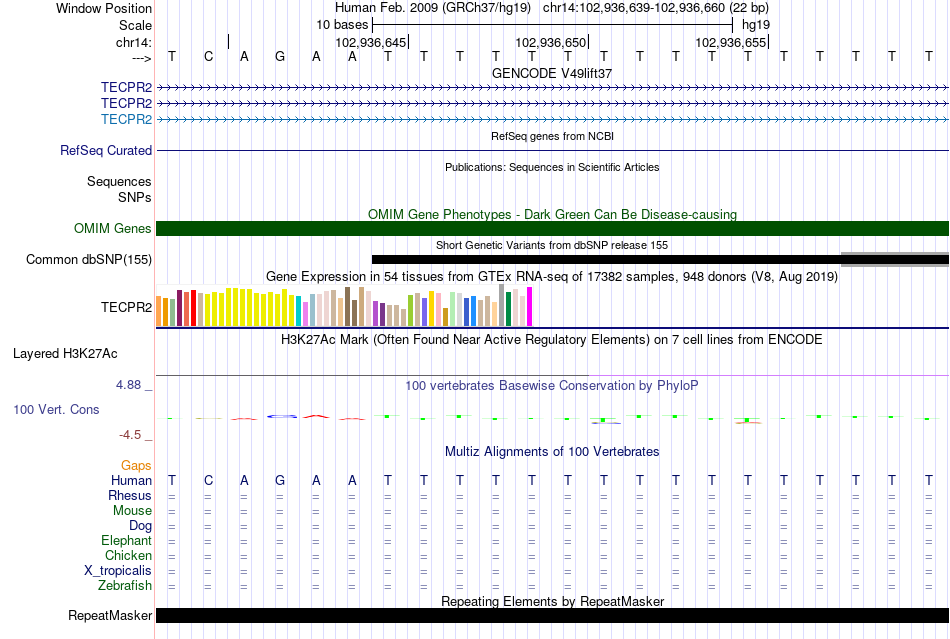The width and height of the screenshot is (950, 639).
Task: Click the C base in the ruler sequence
Action: (208, 56)
